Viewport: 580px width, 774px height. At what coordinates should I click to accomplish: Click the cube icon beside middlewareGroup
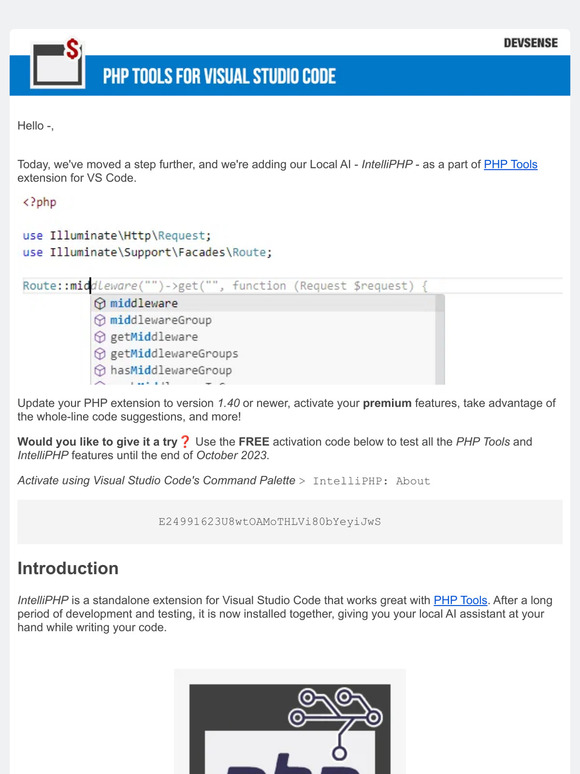pyautogui.click(x=100, y=320)
